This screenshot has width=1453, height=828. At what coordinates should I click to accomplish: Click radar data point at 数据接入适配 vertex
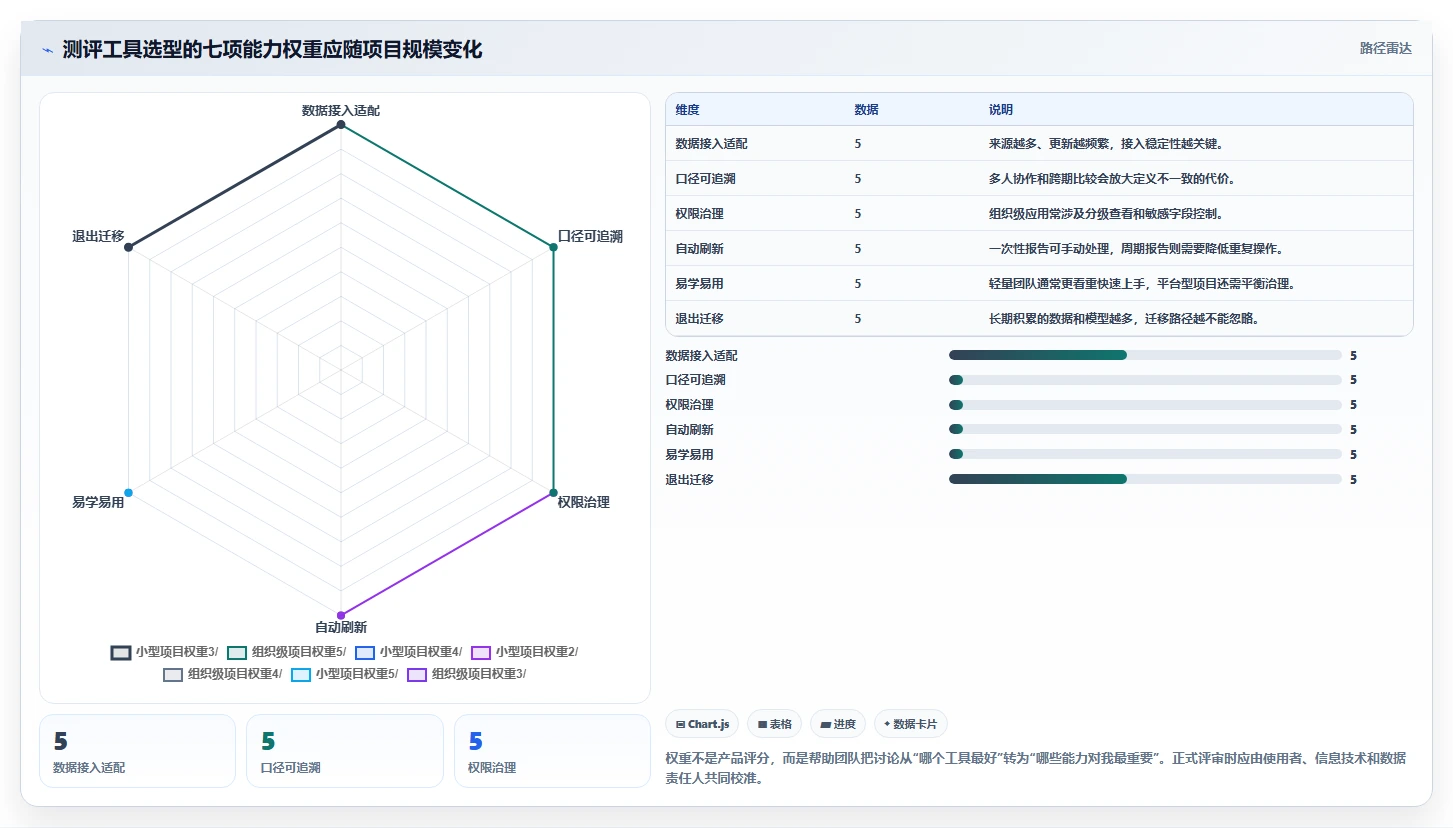[x=341, y=124]
